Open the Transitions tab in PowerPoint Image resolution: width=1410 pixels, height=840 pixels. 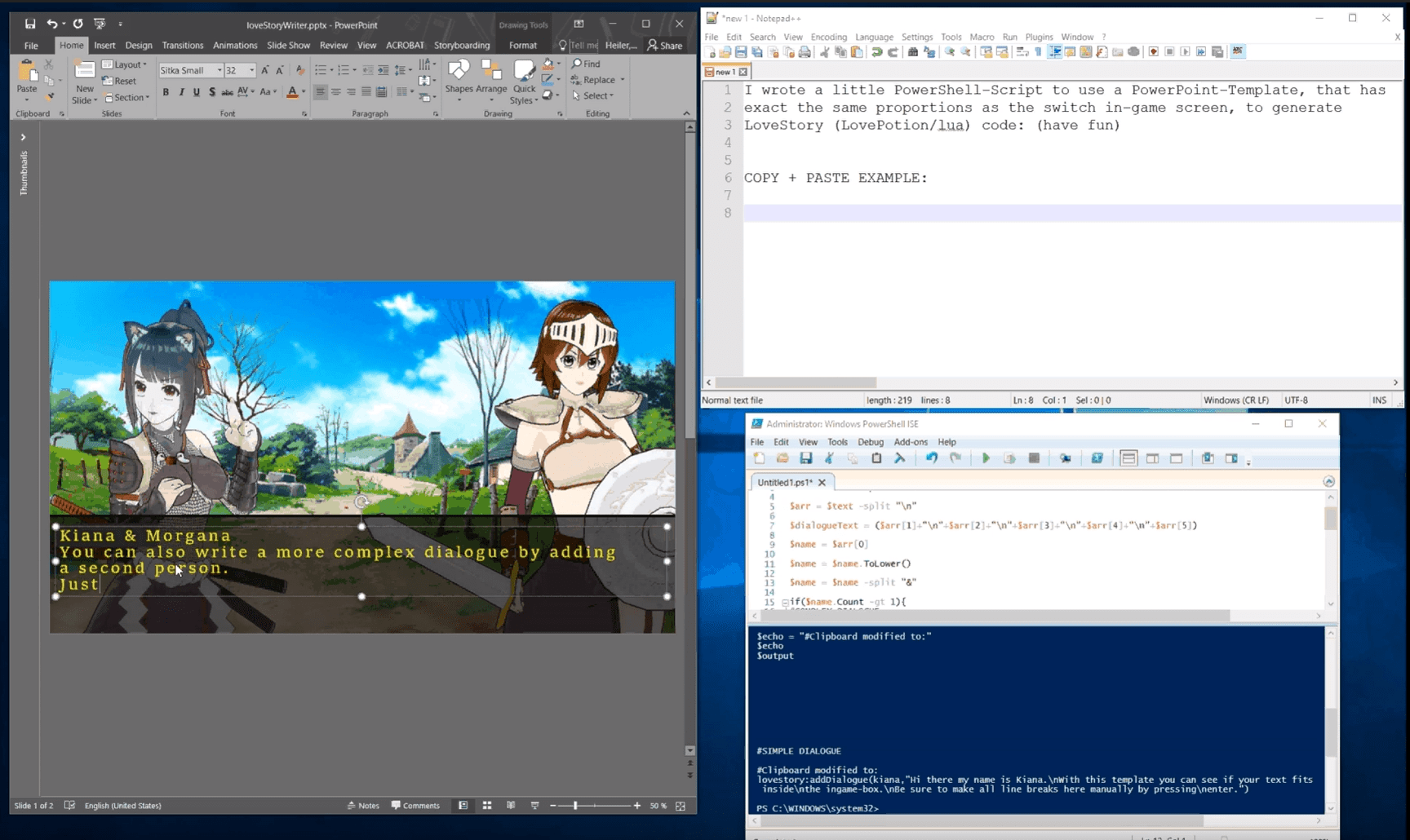click(x=183, y=45)
